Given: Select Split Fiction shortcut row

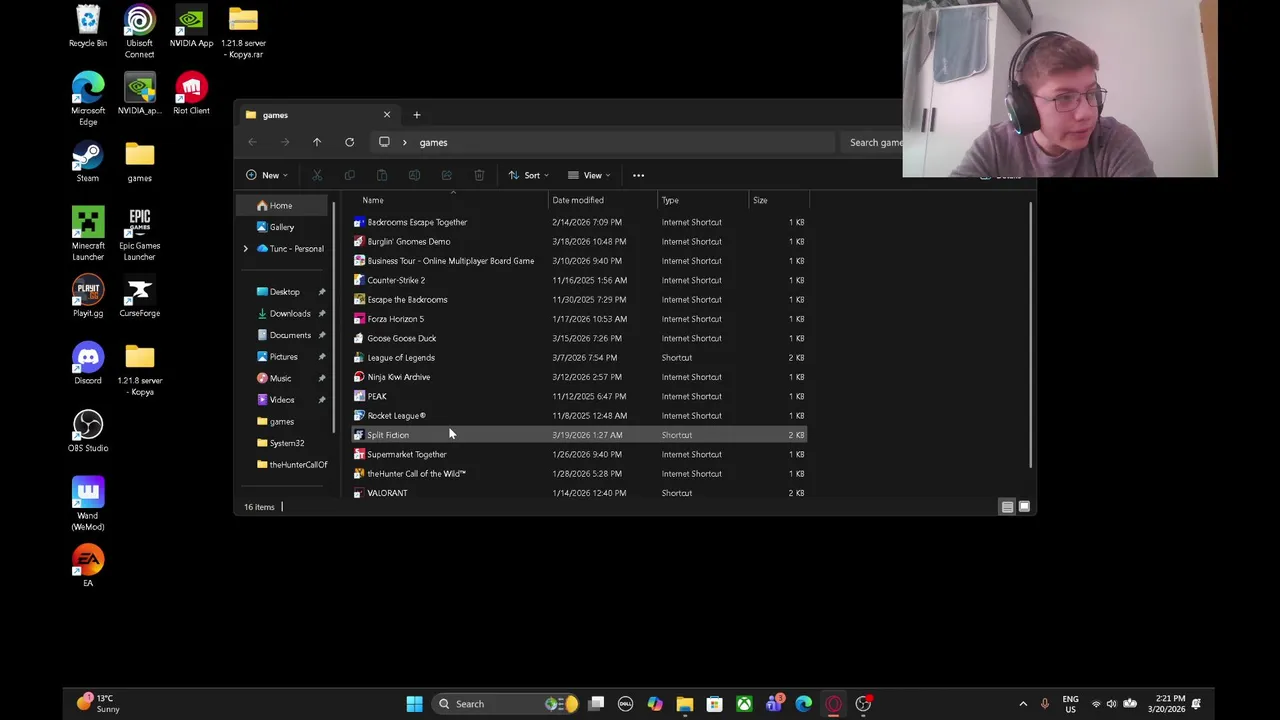Looking at the screenshot, I should (x=579, y=435).
